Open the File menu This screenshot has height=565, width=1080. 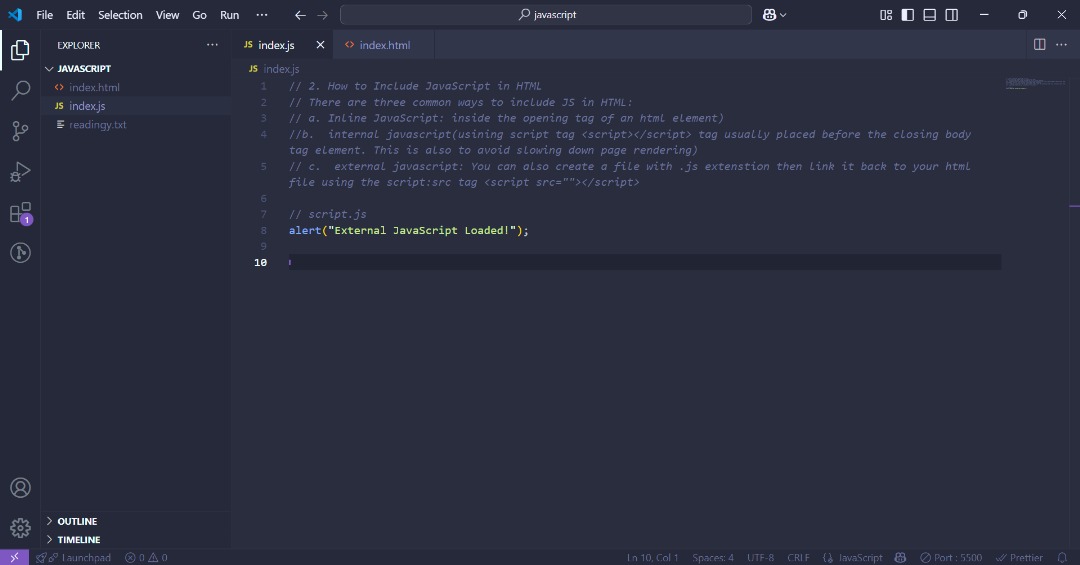click(x=44, y=14)
